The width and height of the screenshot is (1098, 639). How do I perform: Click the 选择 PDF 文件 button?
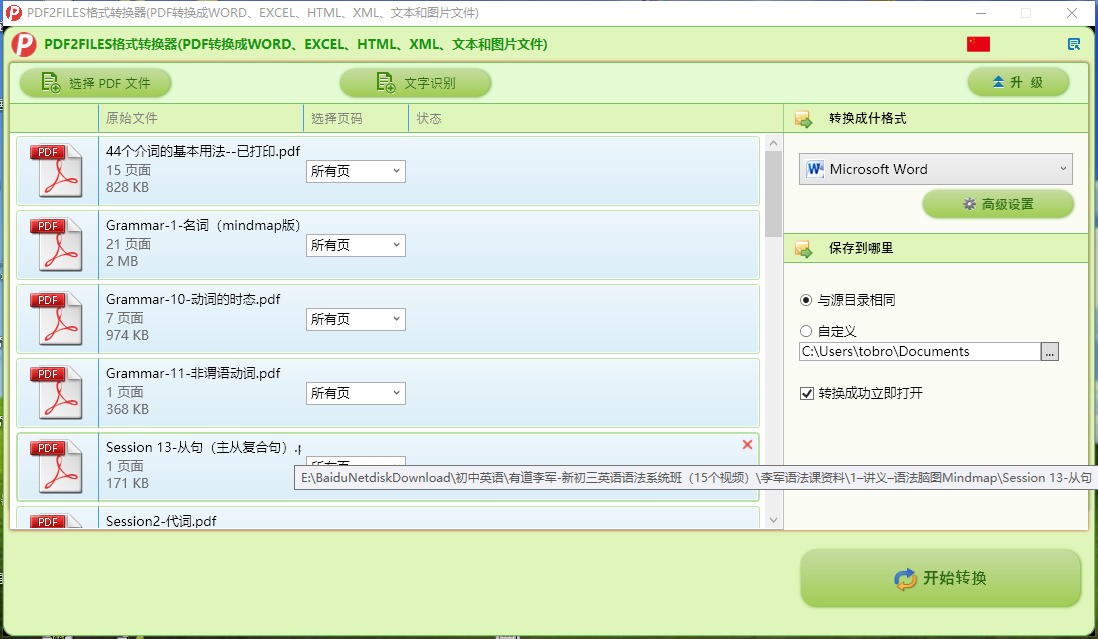coord(95,83)
